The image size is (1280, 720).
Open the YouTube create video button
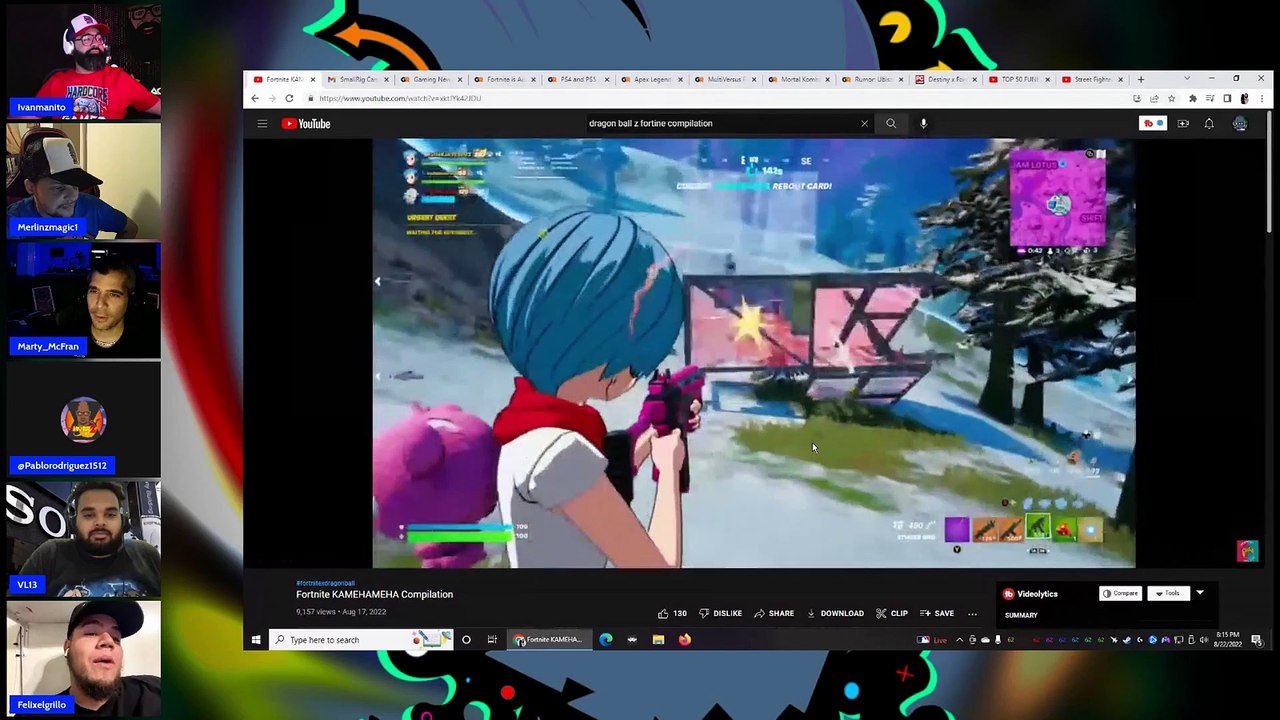click(x=1183, y=124)
